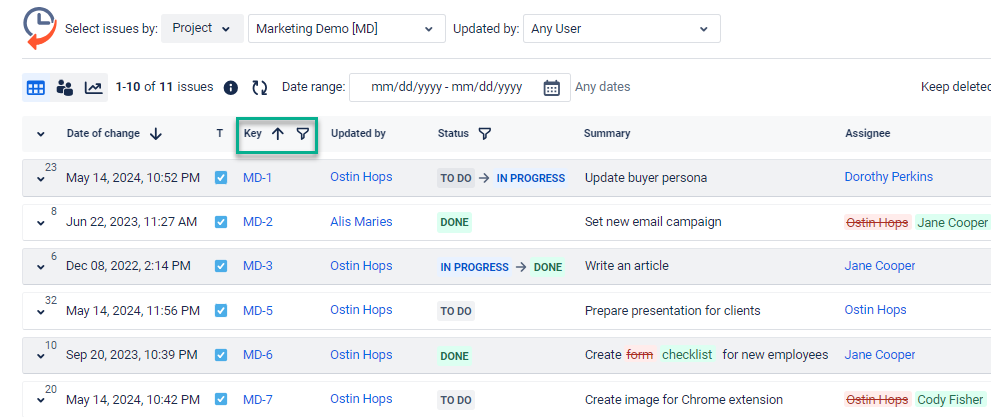The image size is (991, 417).
Task: Open the users view icon
Action: pyautogui.click(x=65, y=88)
